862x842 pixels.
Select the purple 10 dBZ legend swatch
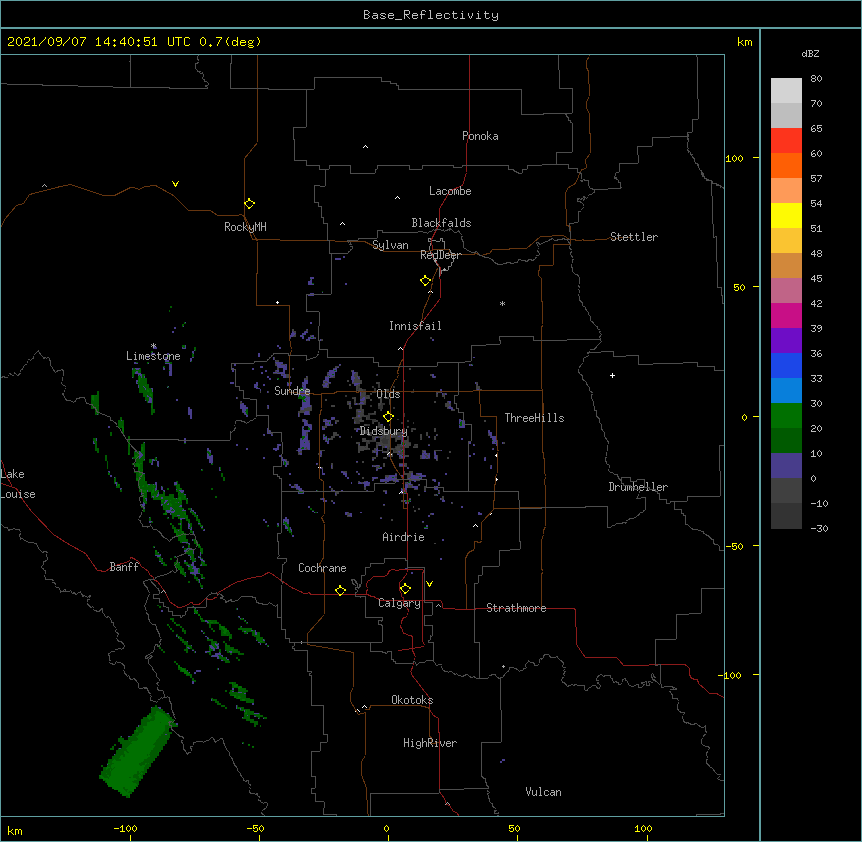(x=786, y=466)
